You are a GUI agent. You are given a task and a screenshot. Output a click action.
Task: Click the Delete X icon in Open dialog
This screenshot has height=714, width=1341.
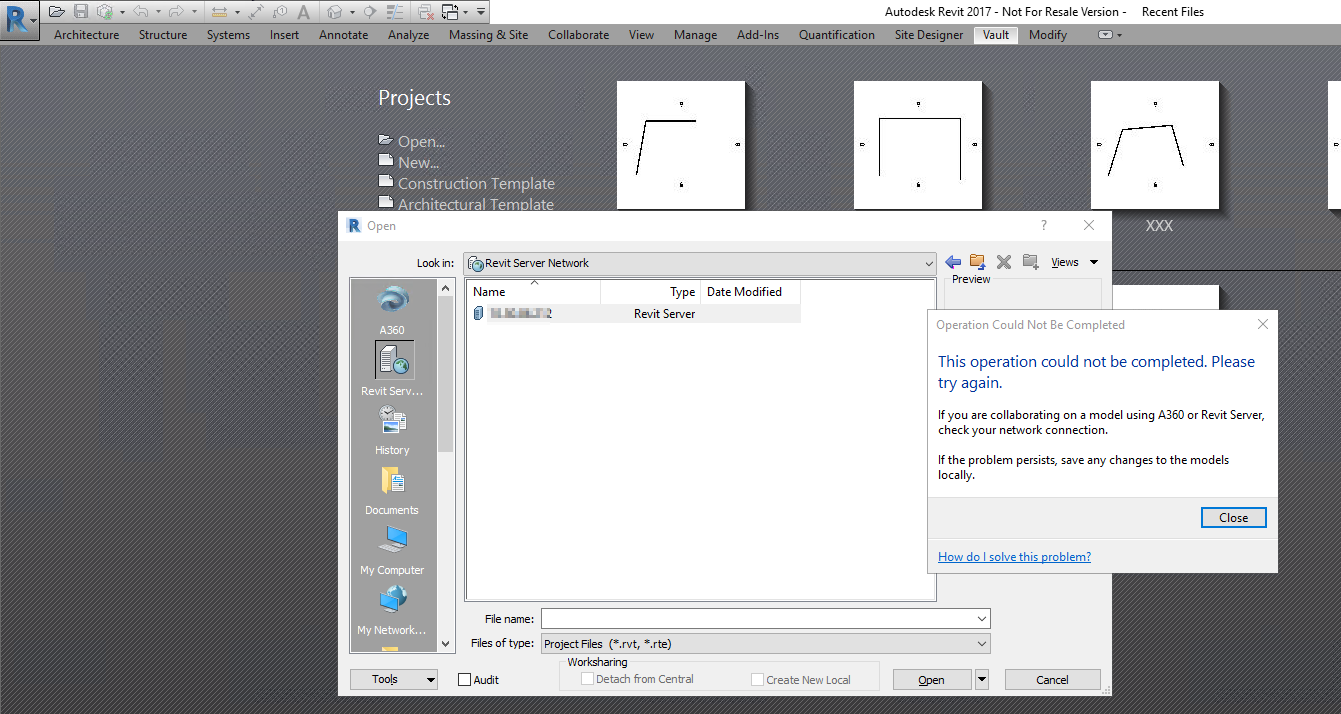[x=1004, y=262]
